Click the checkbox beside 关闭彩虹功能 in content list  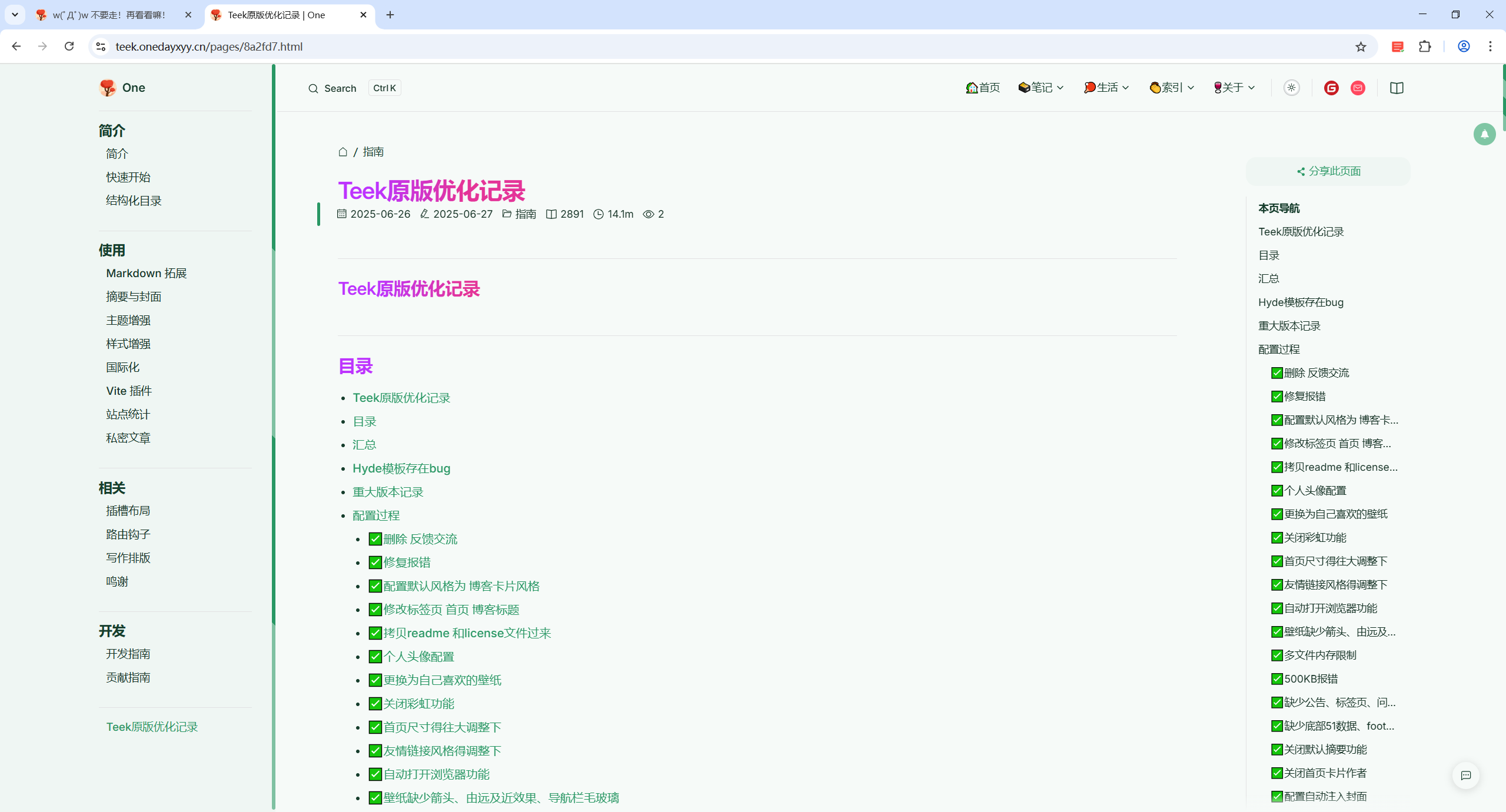[x=375, y=704]
